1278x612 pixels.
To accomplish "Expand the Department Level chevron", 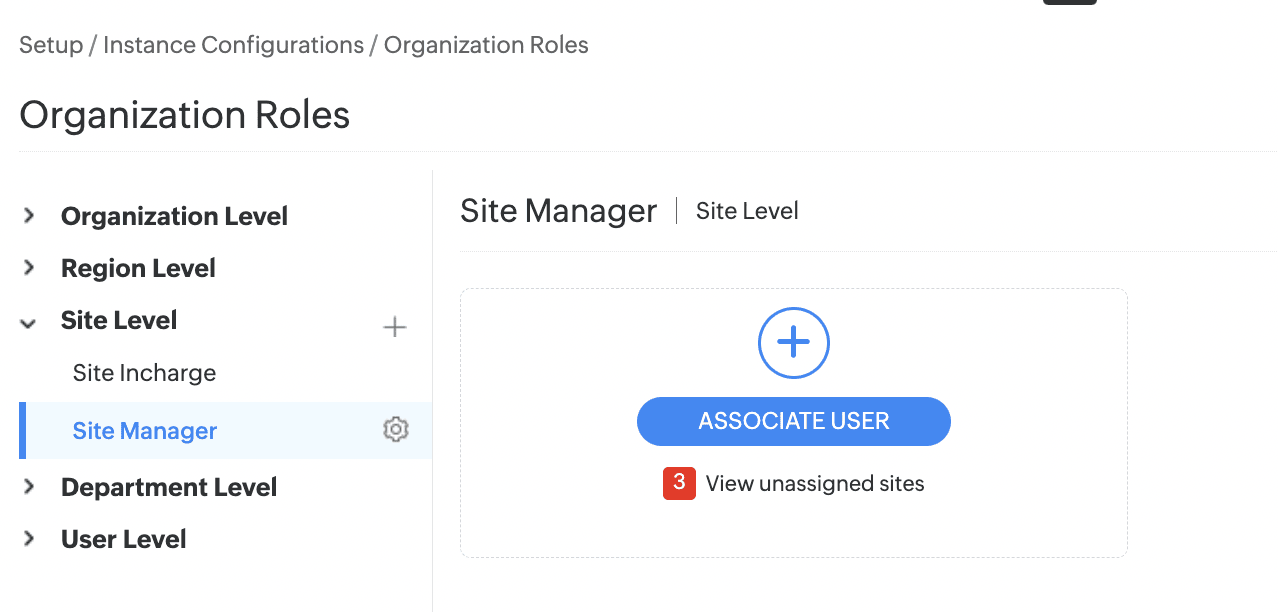I will coord(29,486).
